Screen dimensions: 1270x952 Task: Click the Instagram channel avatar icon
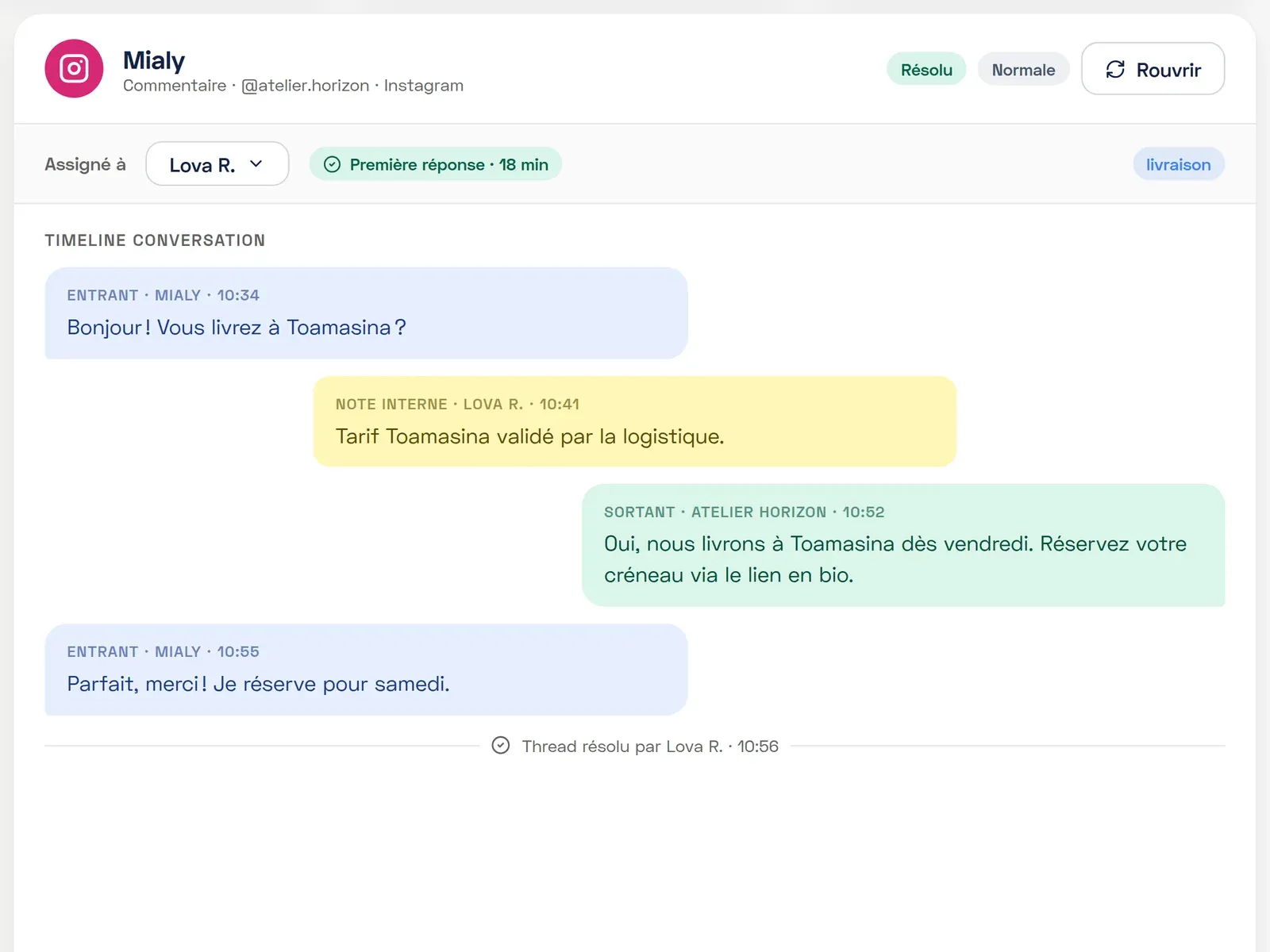pos(74,68)
